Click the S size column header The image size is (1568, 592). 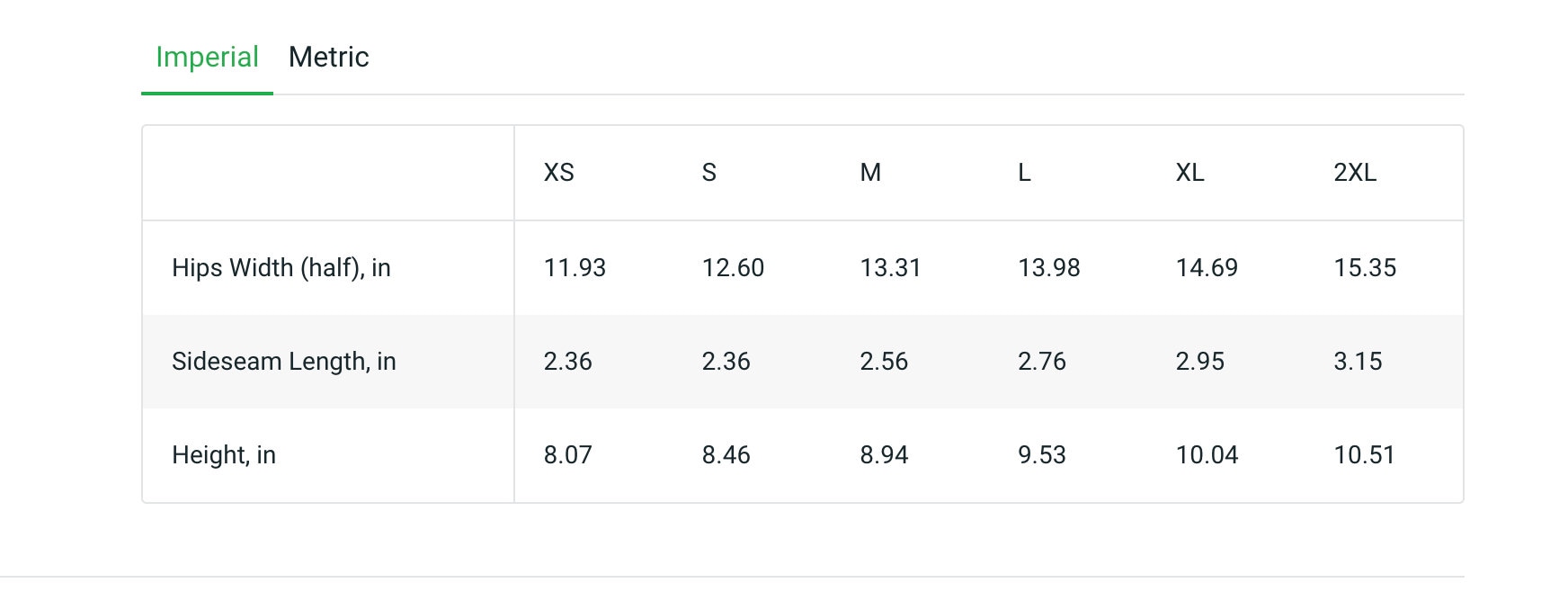click(709, 173)
